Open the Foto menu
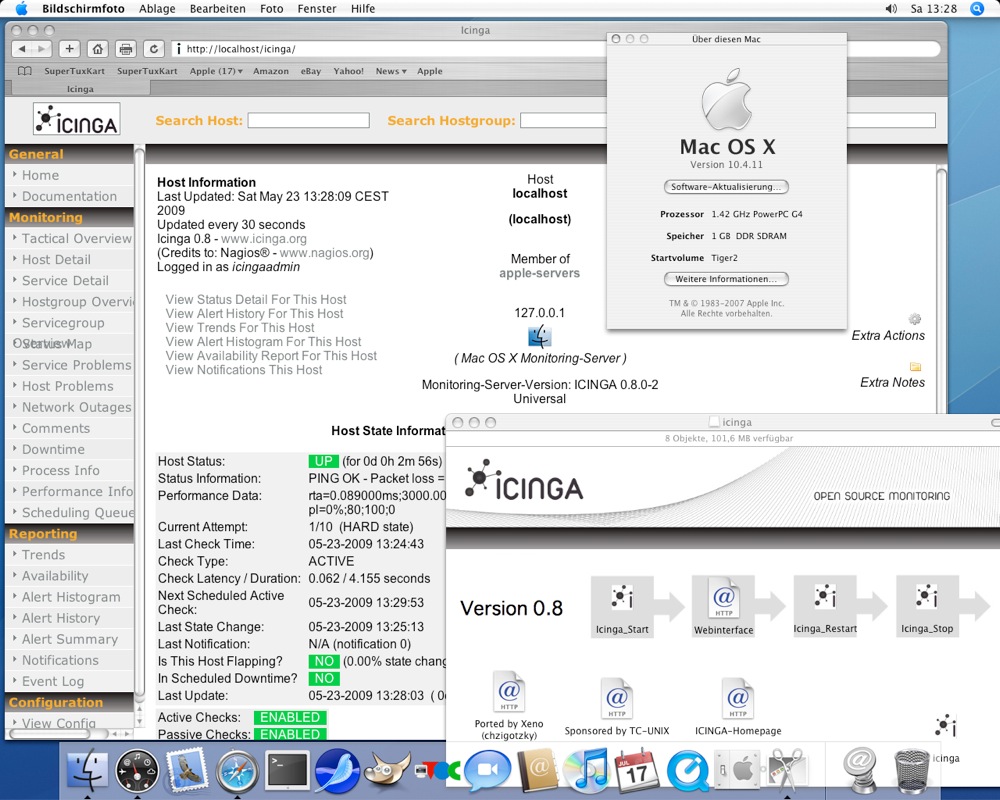Screen dimensions: 1000x800 (272, 9)
